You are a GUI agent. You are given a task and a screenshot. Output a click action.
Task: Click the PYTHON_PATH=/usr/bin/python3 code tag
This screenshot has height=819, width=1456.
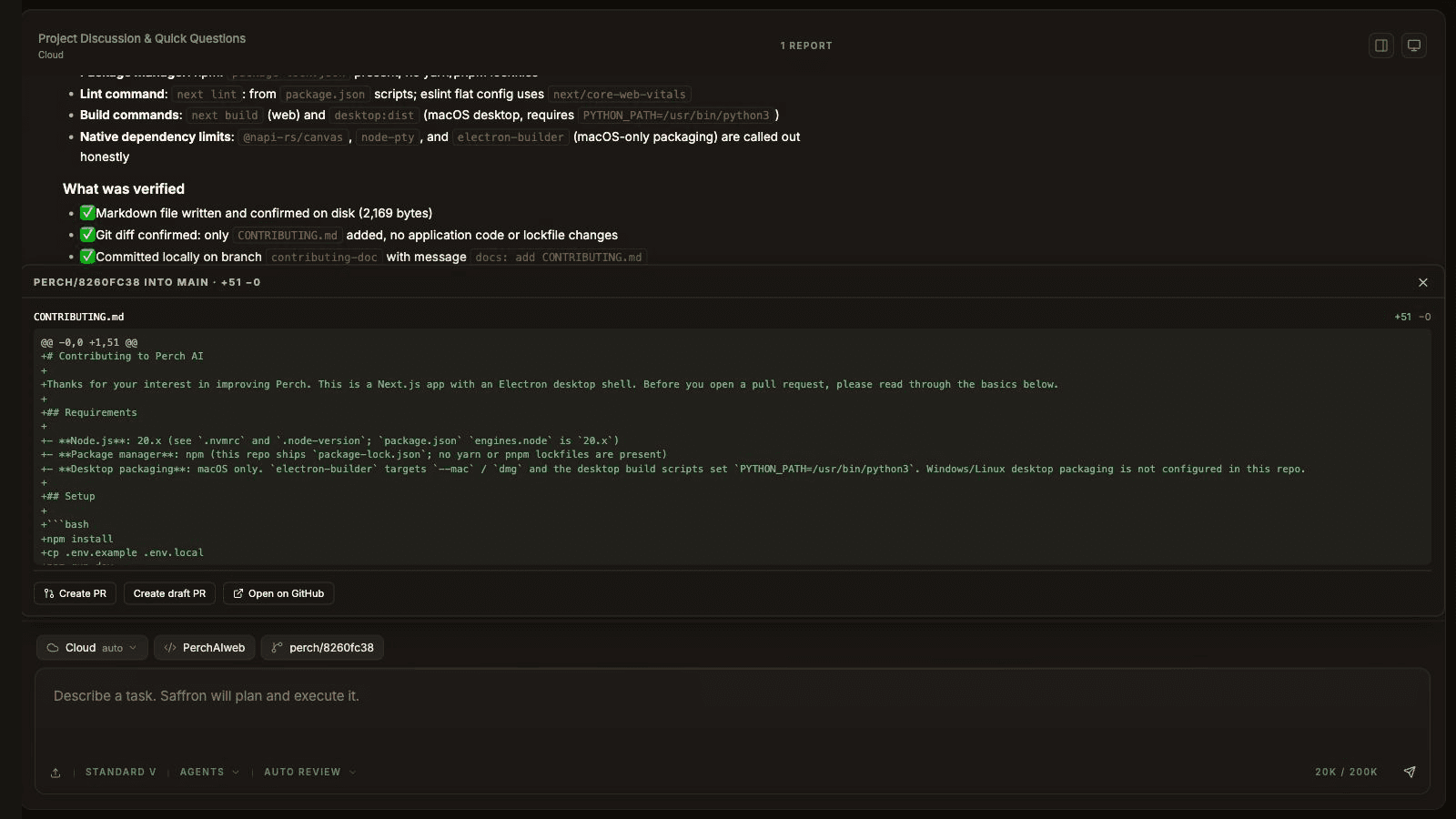click(675, 116)
